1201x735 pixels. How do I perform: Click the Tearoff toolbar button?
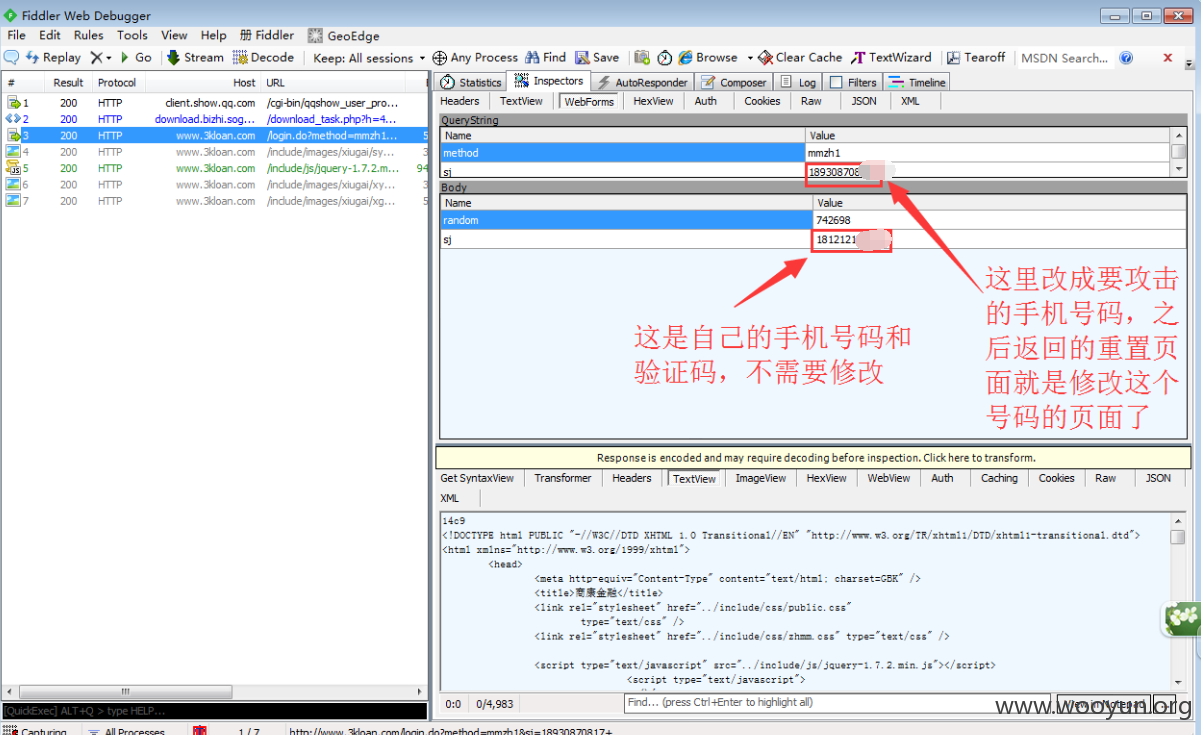pos(976,58)
